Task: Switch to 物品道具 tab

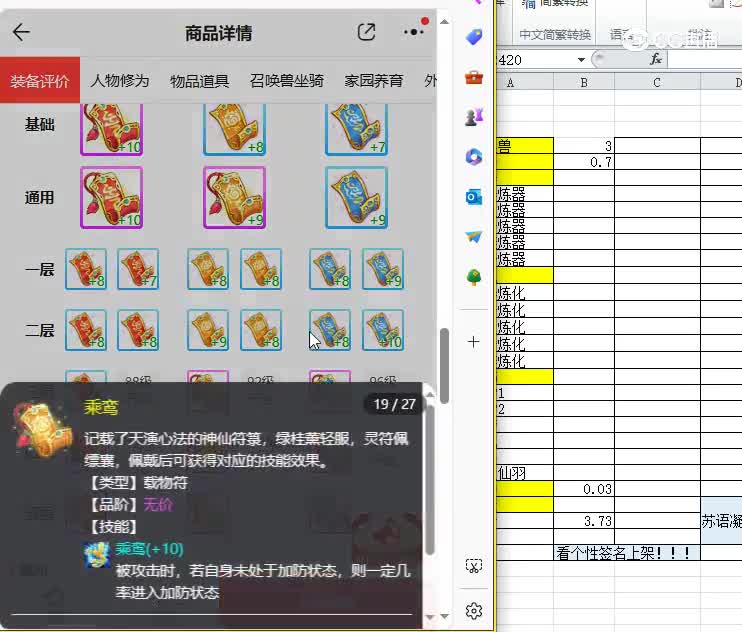Action: (x=199, y=81)
